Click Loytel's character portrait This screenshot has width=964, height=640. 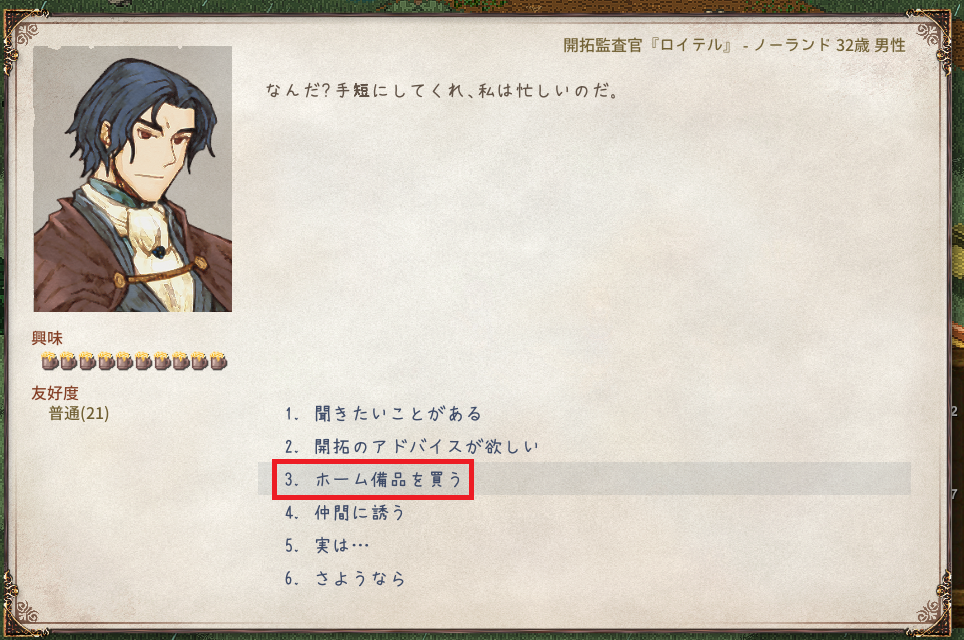pos(133,179)
